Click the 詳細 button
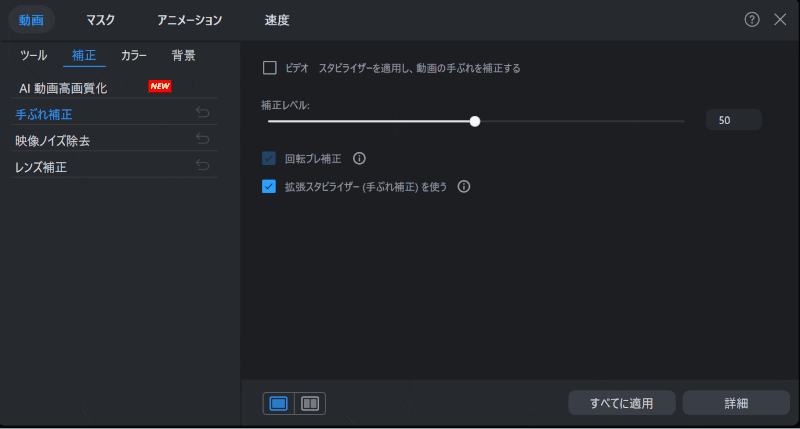Viewport: 800px width, 429px height. (736, 403)
